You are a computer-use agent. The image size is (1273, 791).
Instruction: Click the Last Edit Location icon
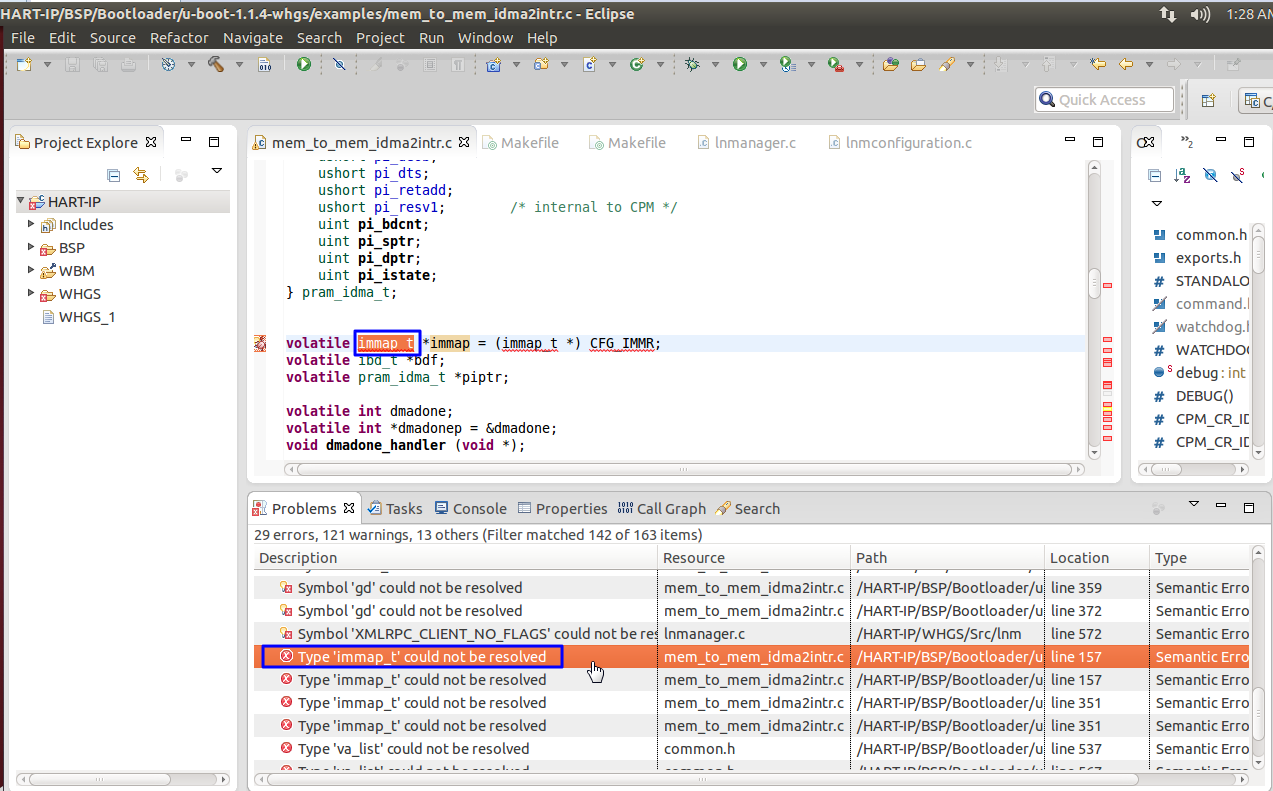click(x=1098, y=64)
